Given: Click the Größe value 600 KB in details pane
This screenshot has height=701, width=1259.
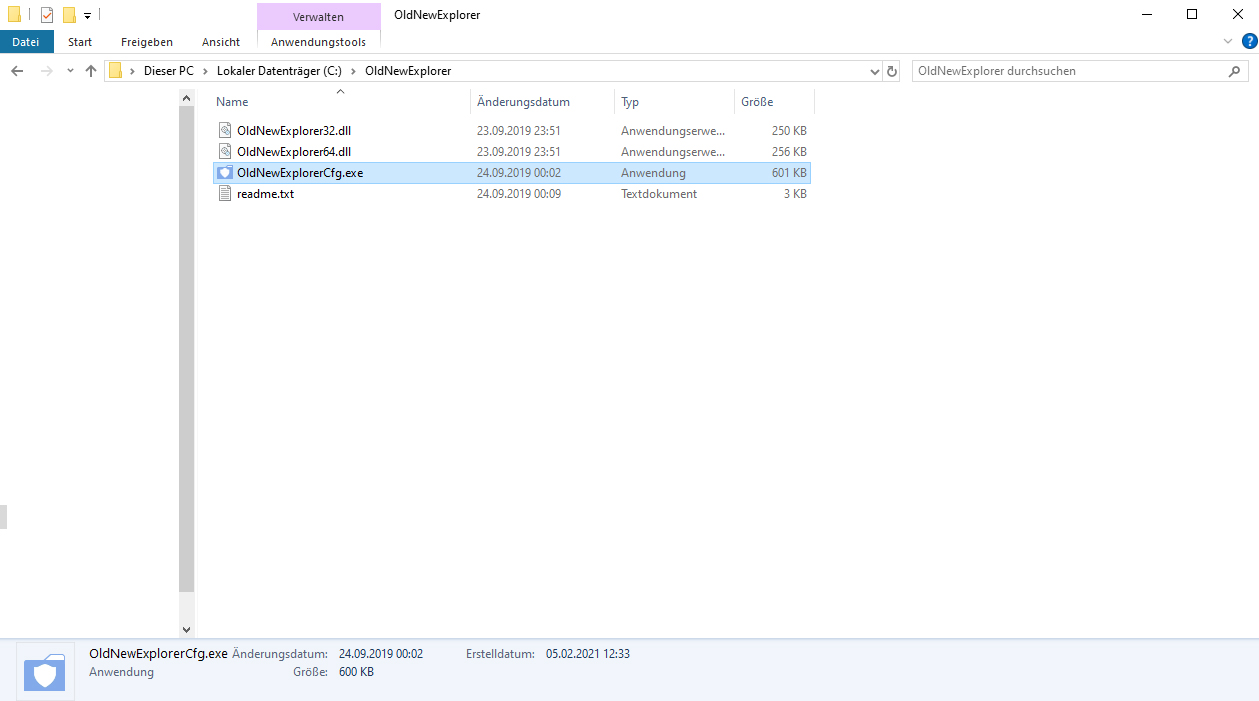Looking at the screenshot, I should pyautogui.click(x=356, y=672).
